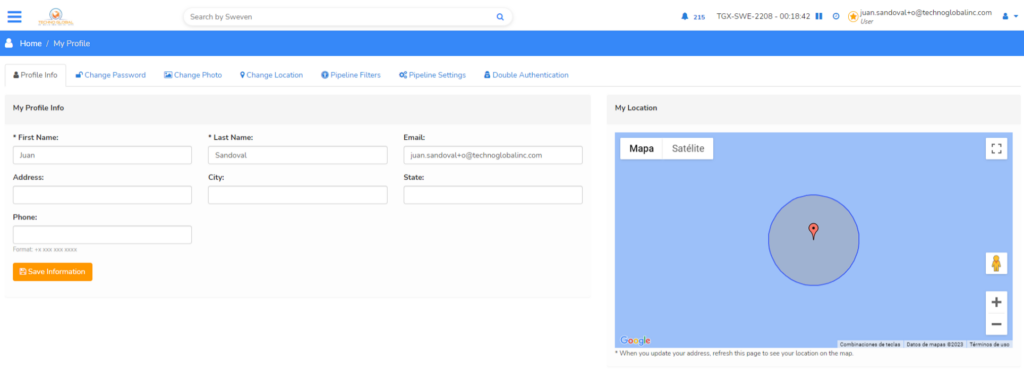The height and width of the screenshot is (386, 1024).
Task: Click the My Location panel heading
Action: (636, 108)
